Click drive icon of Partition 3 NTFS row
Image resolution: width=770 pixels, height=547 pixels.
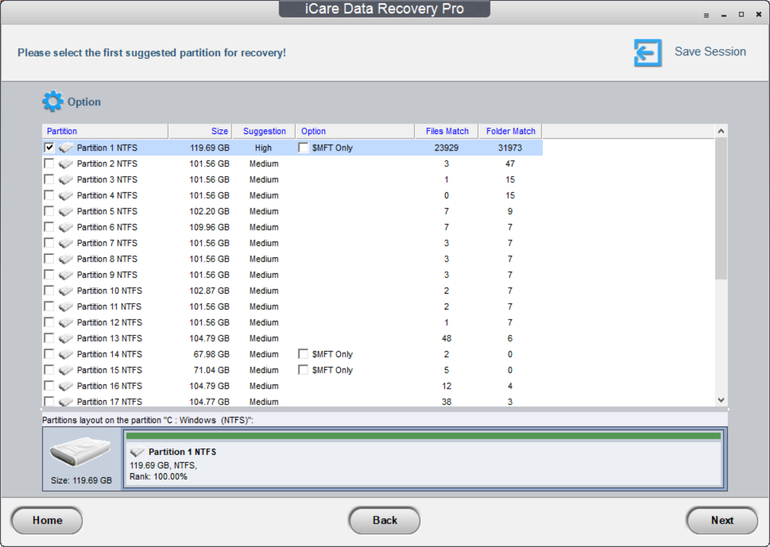[66, 180]
